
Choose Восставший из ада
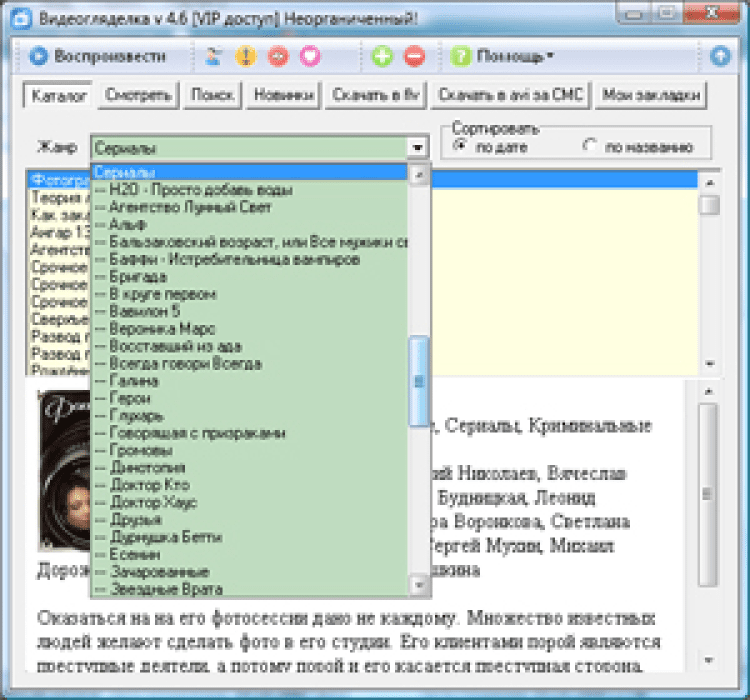(x=249, y=346)
